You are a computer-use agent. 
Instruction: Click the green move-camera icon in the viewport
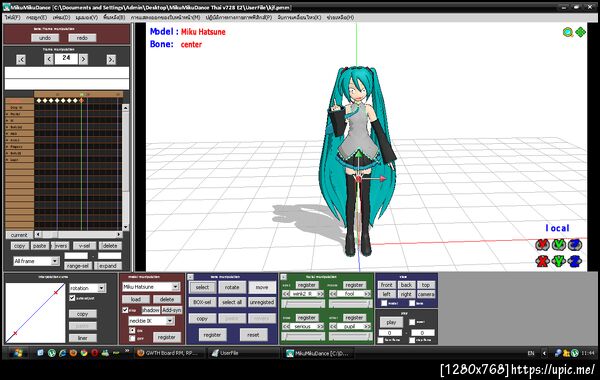[x=580, y=33]
